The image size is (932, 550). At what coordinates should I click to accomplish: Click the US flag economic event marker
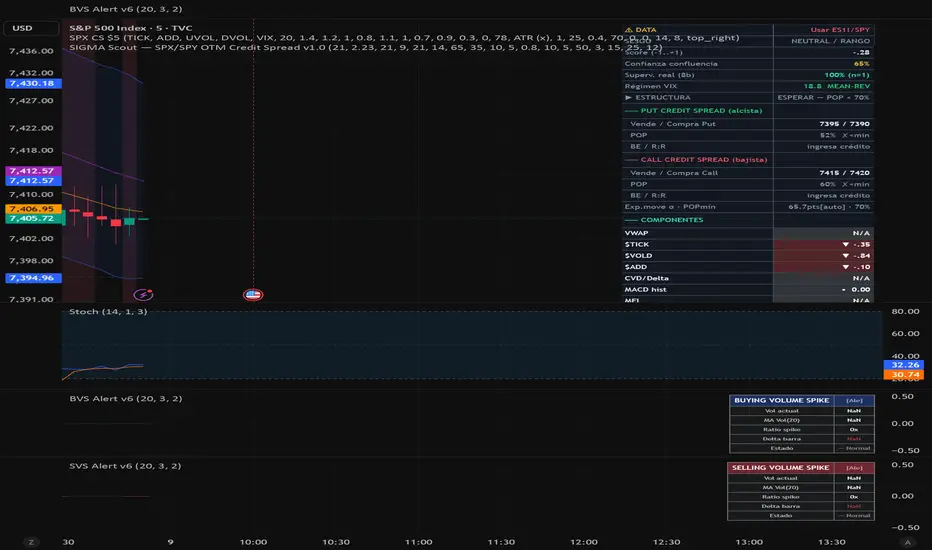point(253,294)
